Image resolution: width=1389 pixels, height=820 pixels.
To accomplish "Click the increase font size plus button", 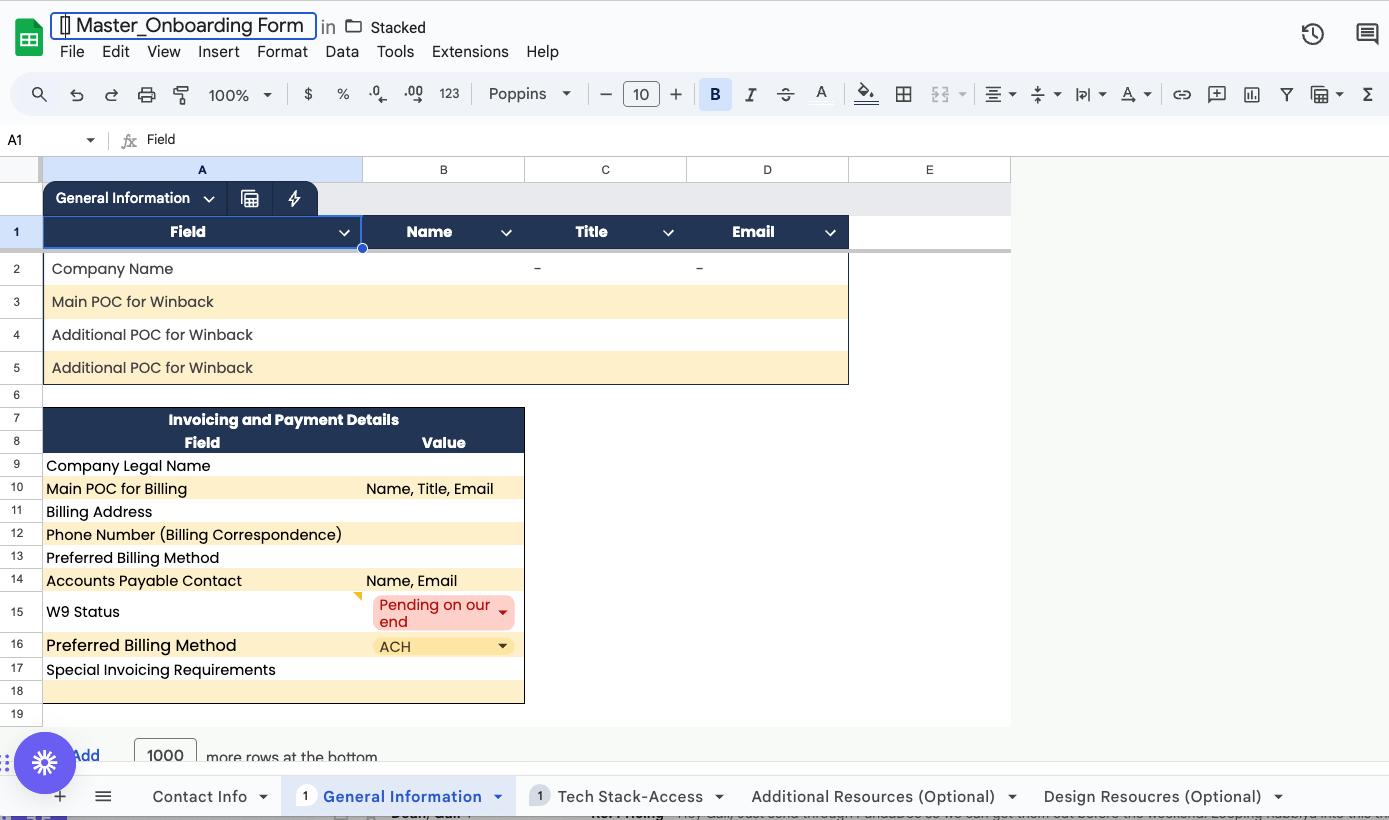I will pyautogui.click(x=676, y=95).
